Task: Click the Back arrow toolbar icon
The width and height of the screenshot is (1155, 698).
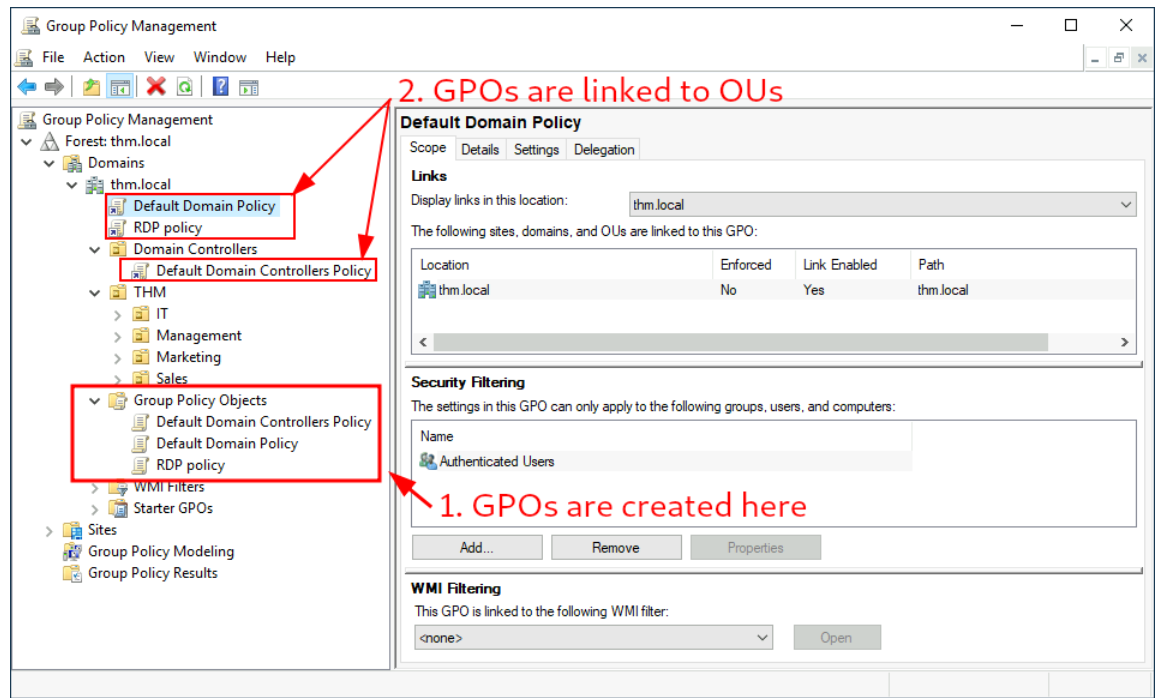Action: [x=27, y=87]
